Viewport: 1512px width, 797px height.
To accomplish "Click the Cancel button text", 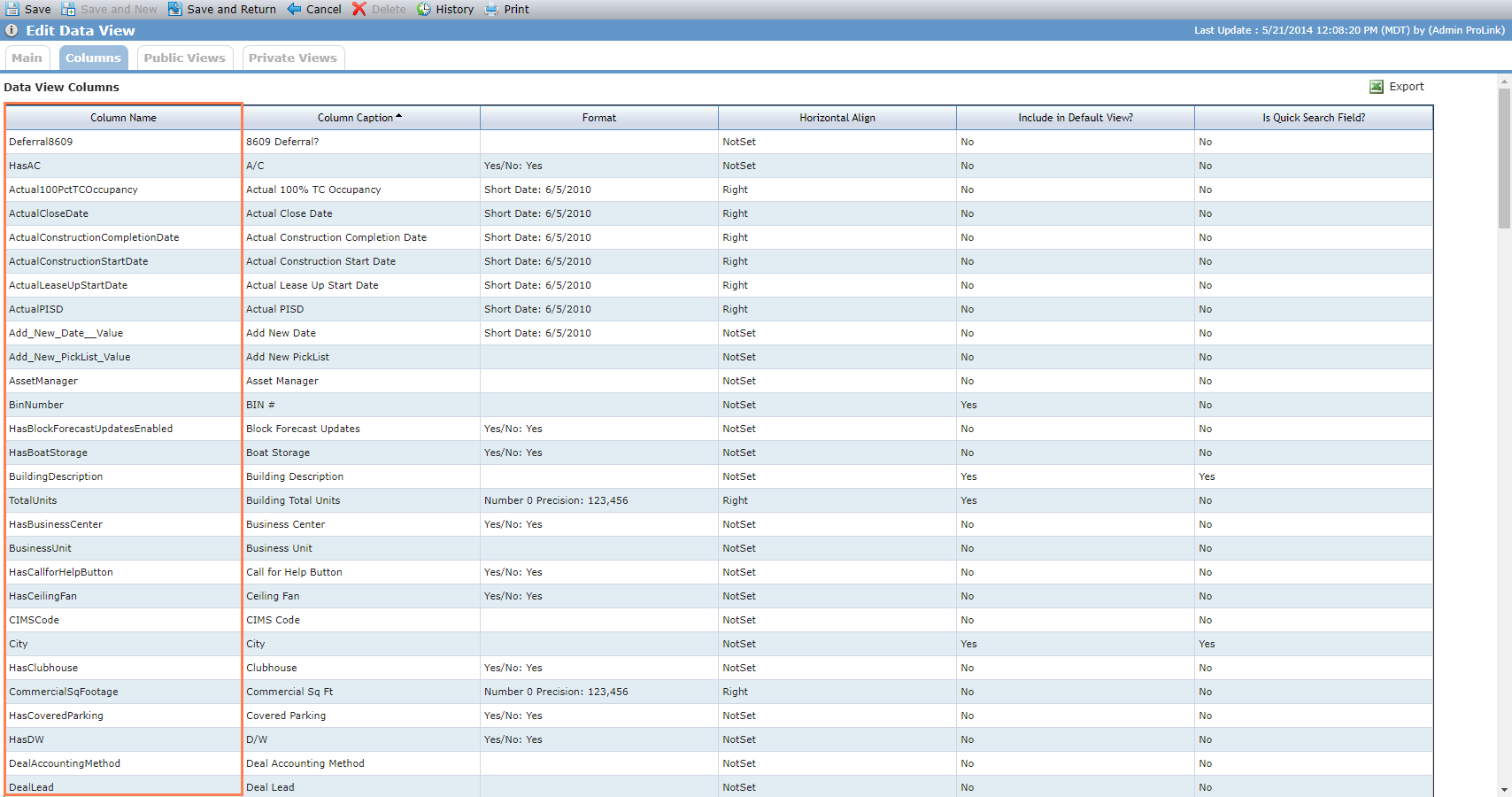I will [324, 9].
